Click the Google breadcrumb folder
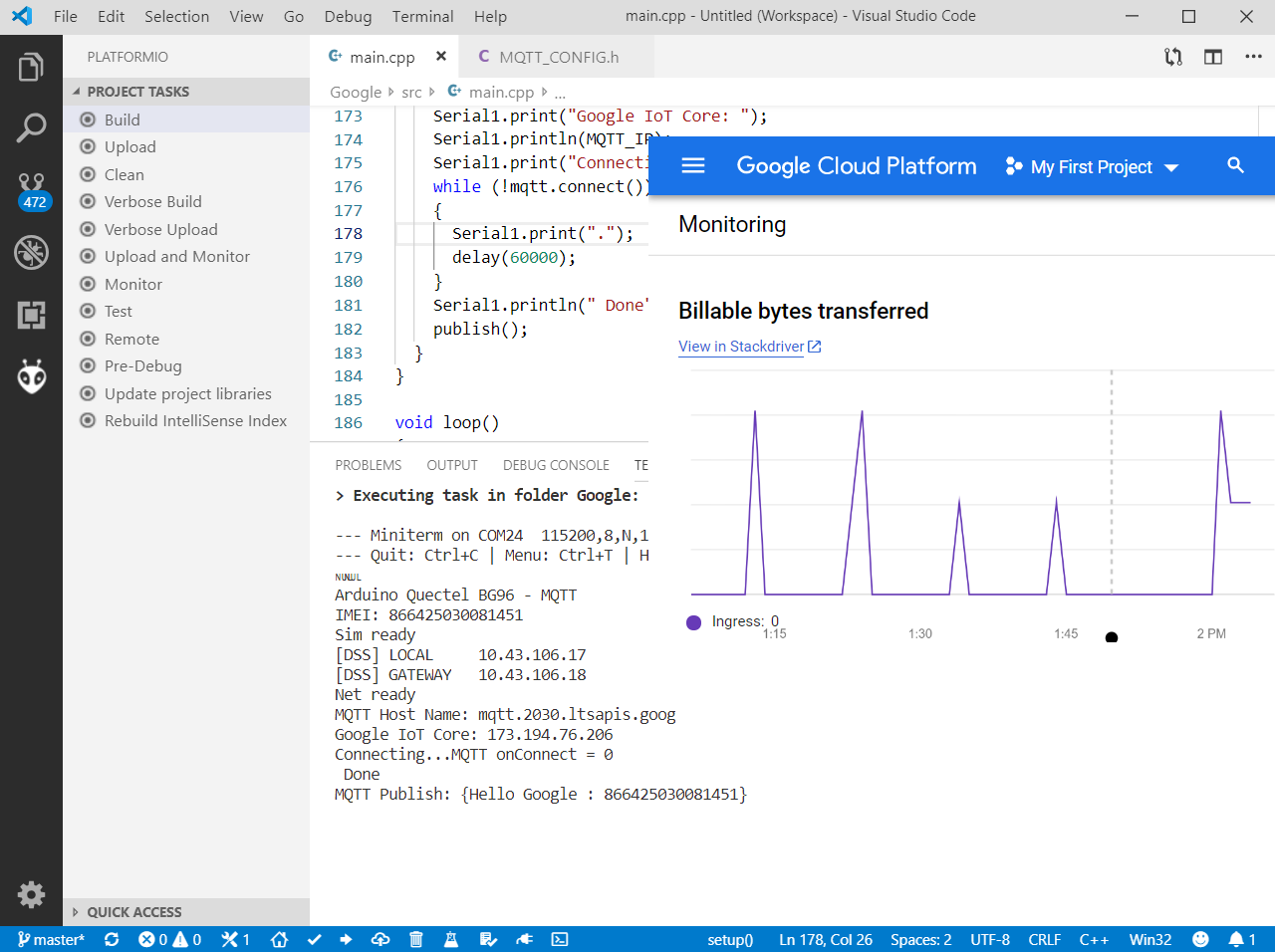1275x952 pixels. point(356,93)
